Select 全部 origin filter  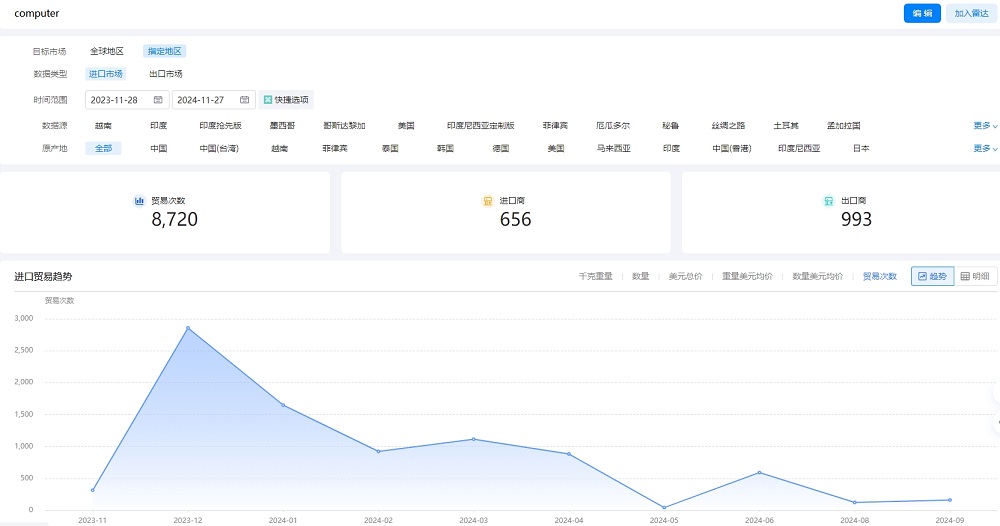[104, 148]
